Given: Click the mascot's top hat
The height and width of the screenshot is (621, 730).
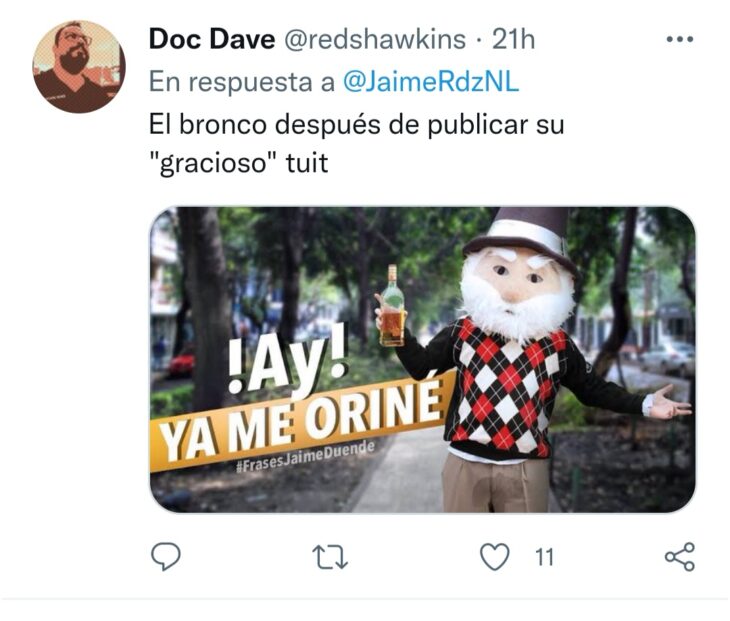Looking at the screenshot, I should pos(523,238).
